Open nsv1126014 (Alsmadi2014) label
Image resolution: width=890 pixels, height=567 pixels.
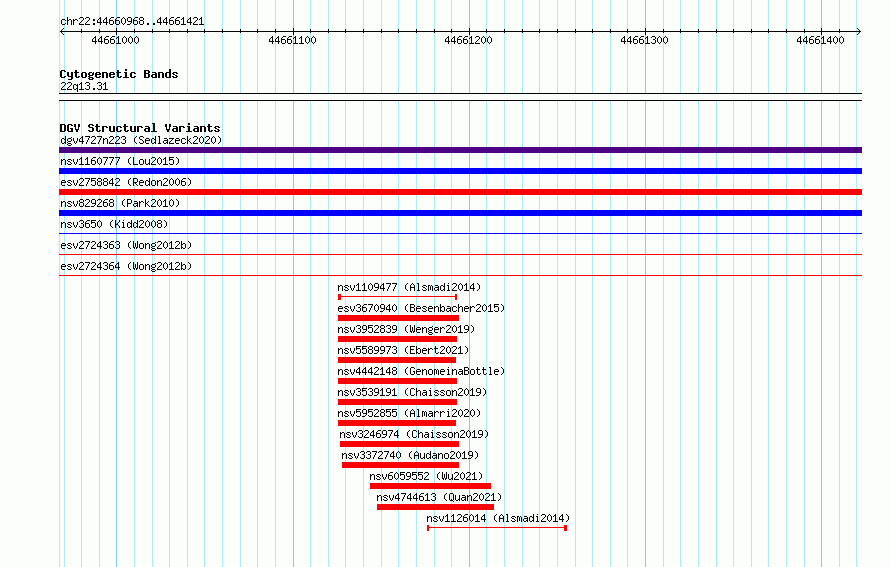(x=498, y=518)
